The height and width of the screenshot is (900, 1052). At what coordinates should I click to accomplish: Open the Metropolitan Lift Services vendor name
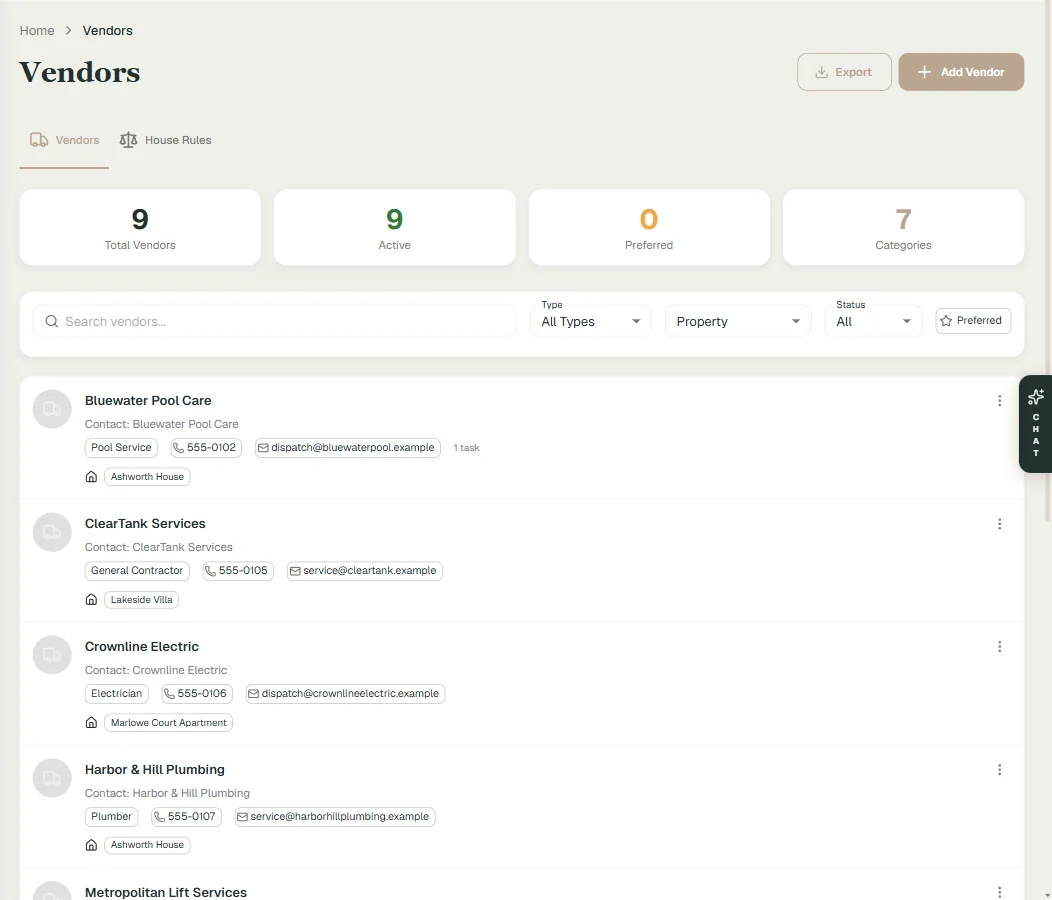(166, 893)
